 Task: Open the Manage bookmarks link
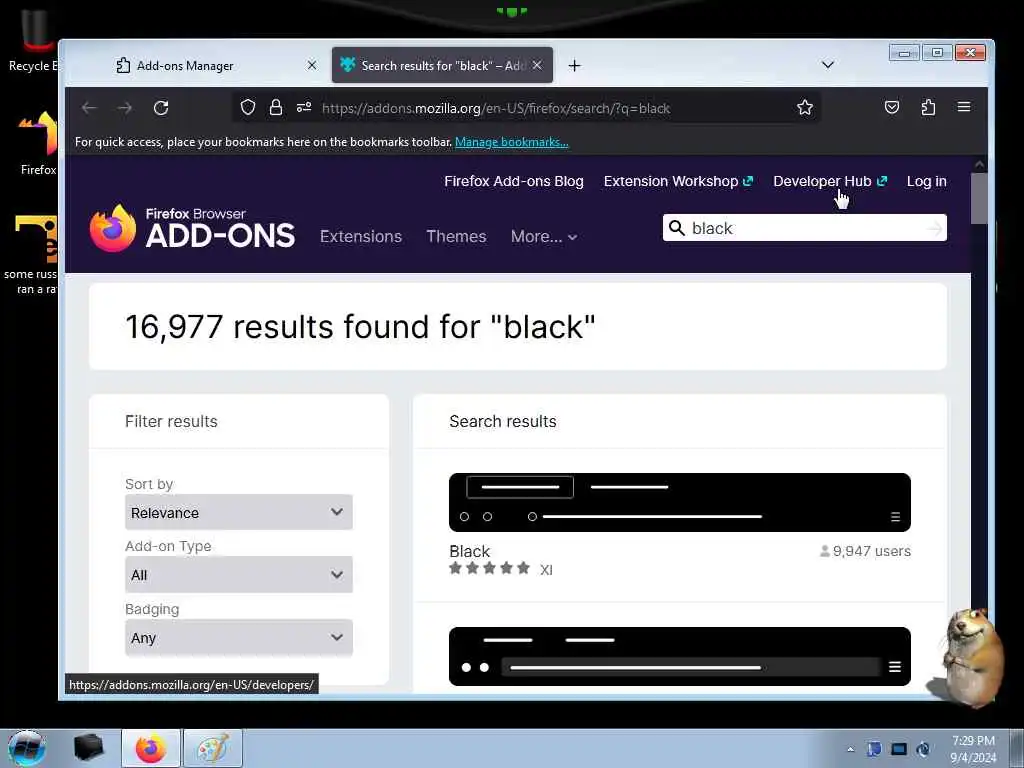pos(511,142)
